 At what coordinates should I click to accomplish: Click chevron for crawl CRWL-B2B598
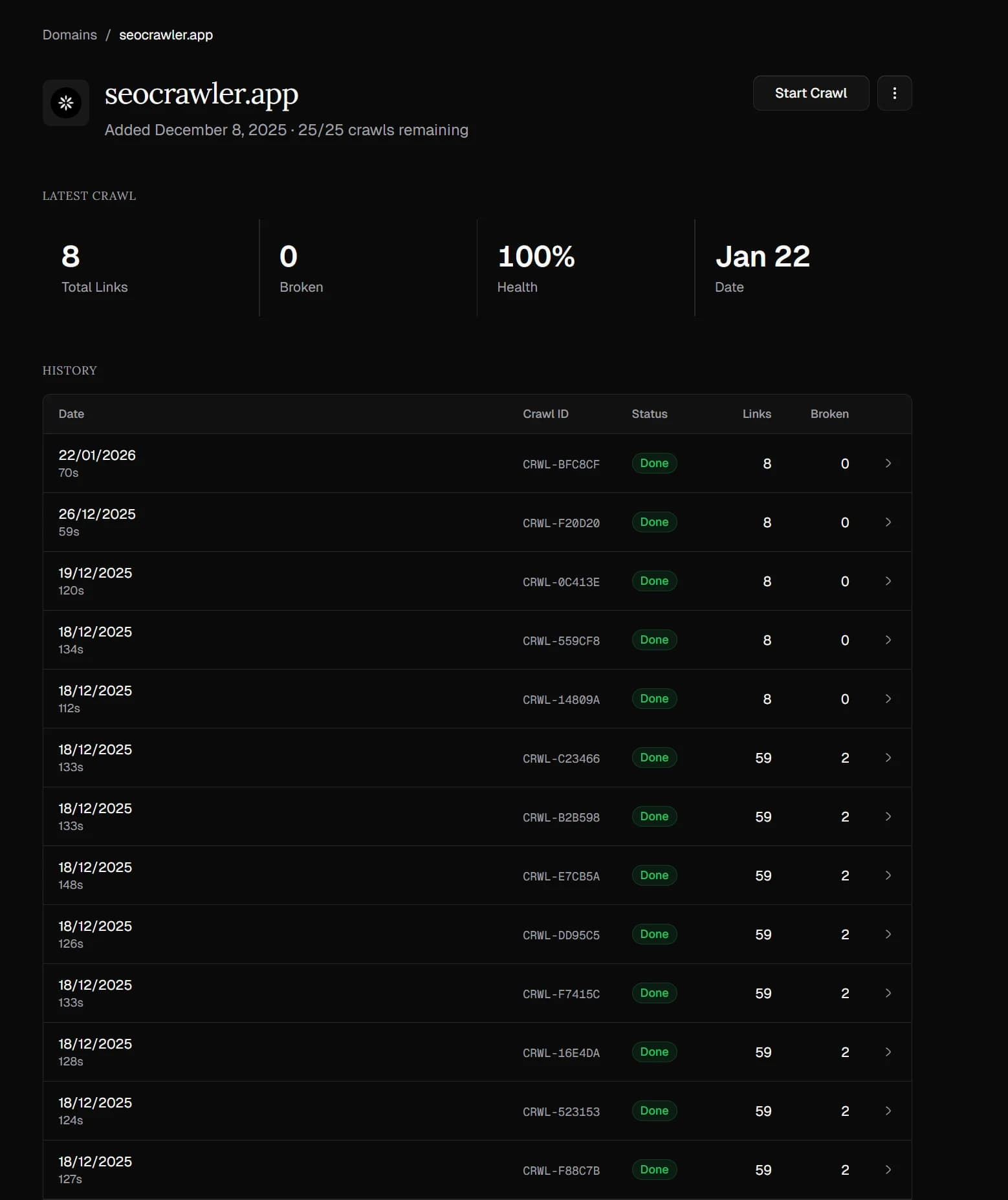[888, 816]
